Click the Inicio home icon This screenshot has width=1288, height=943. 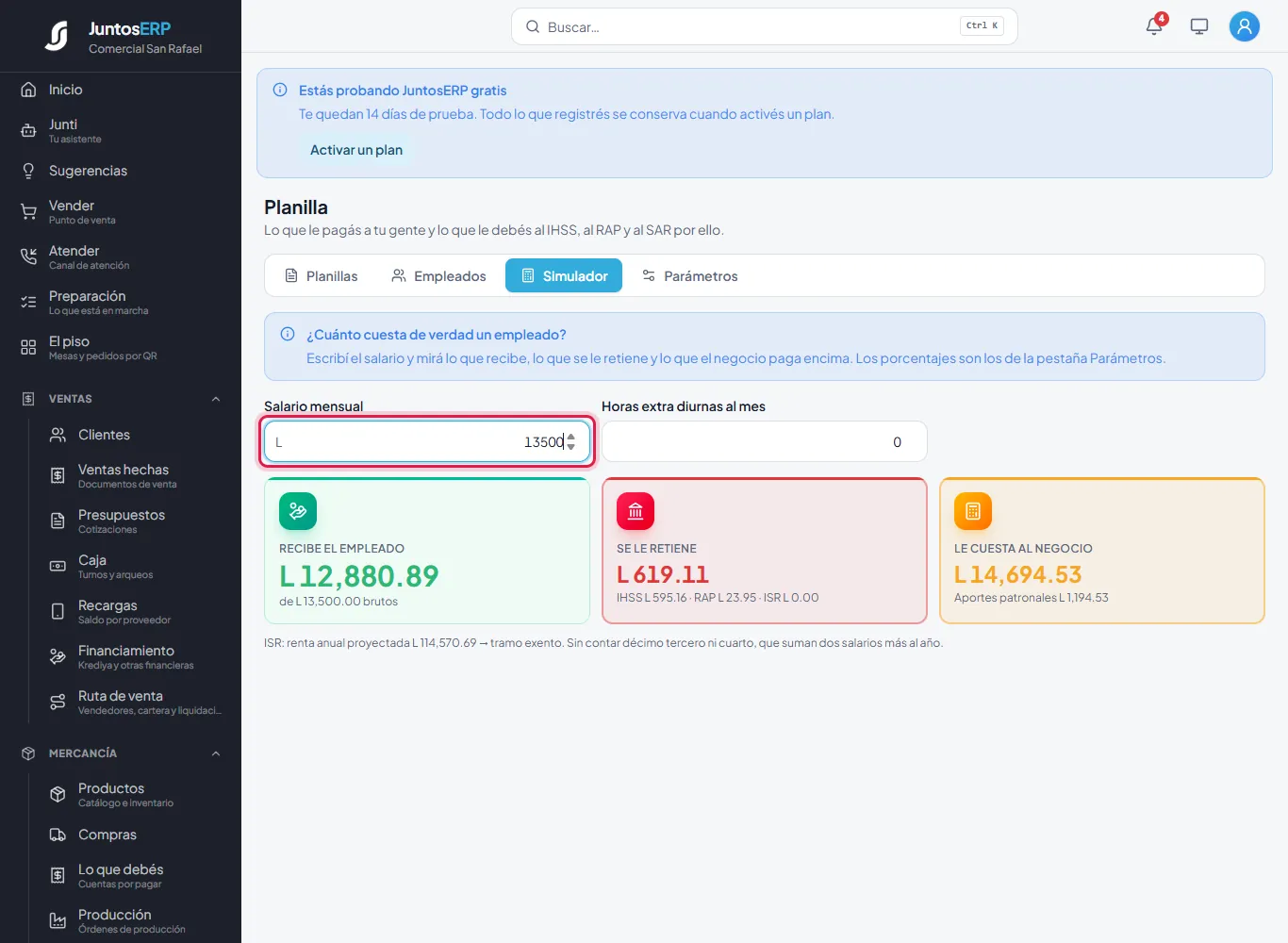click(28, 90)
